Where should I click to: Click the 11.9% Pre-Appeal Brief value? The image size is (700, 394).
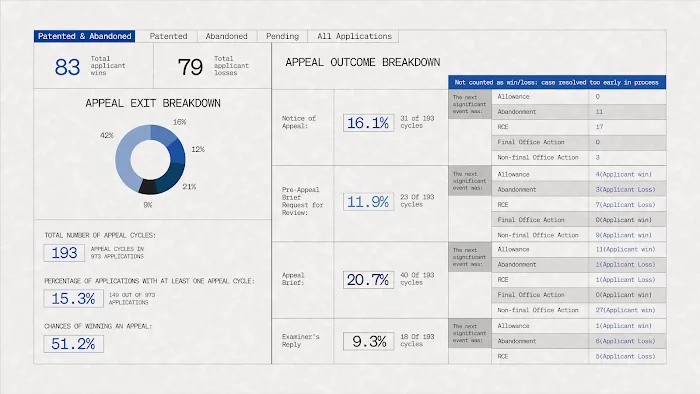(x=368, y=202)
